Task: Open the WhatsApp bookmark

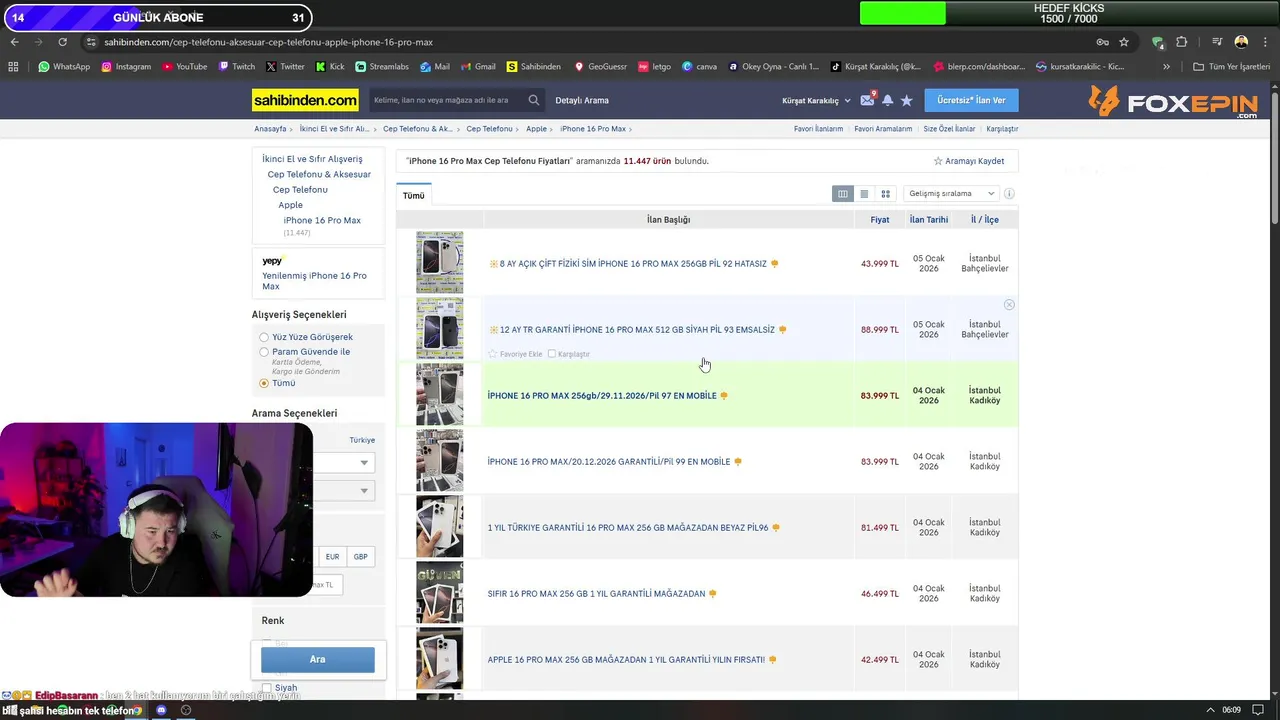Action: tap(64, 67)
